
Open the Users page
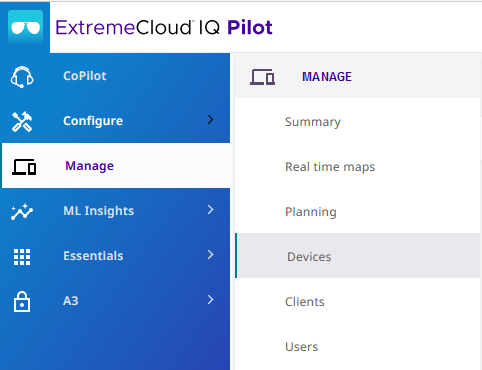pyautogui.click(x=358, y=347)
